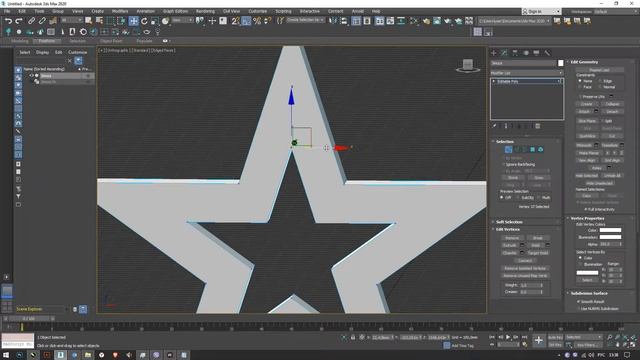Image resolution: width=640 pixels, height=360 pixels.
Task: Open the Modifier List dropdown
Action: (527, 73)
